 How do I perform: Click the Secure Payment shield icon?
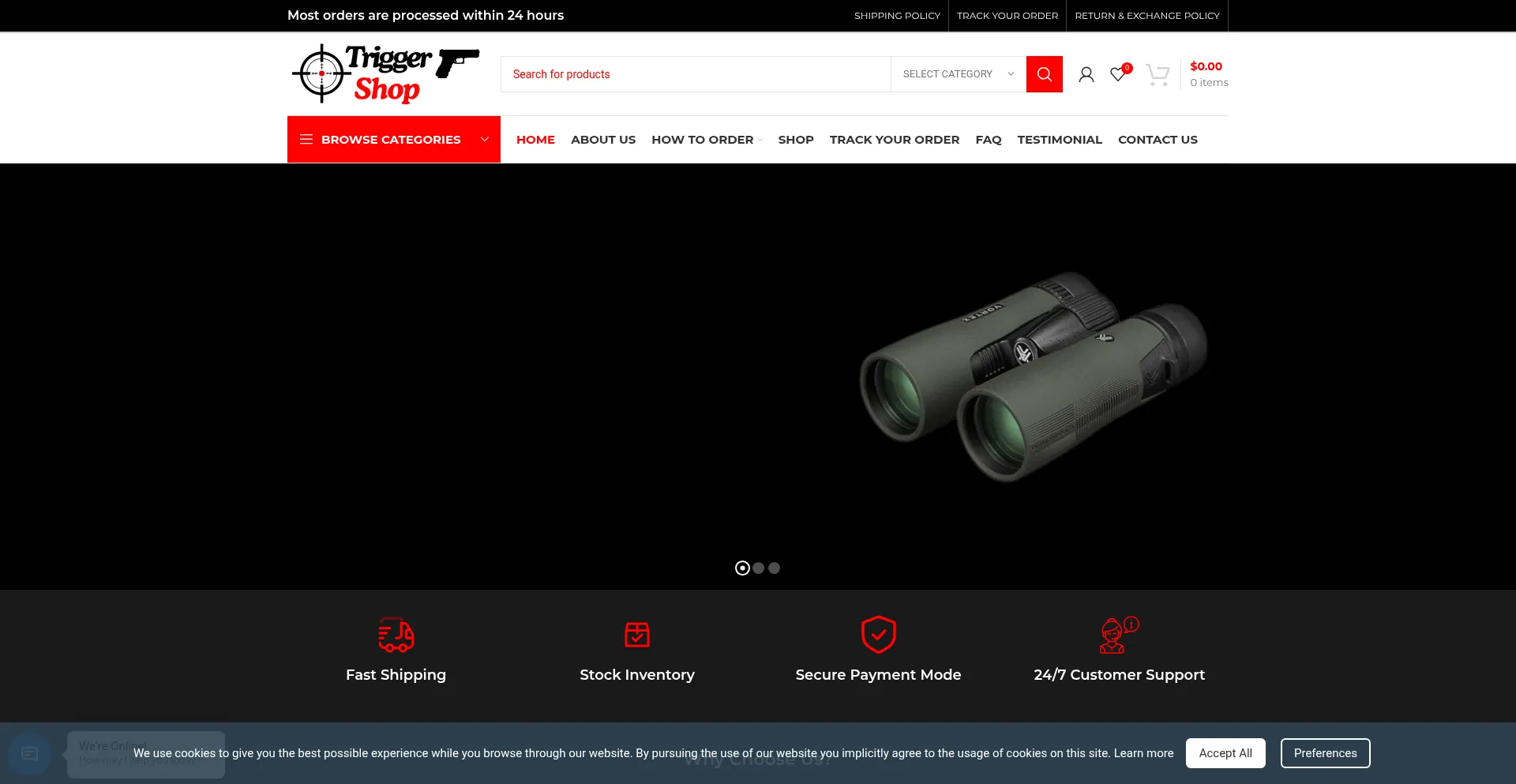pyautogui.click(x=878, y=635)
